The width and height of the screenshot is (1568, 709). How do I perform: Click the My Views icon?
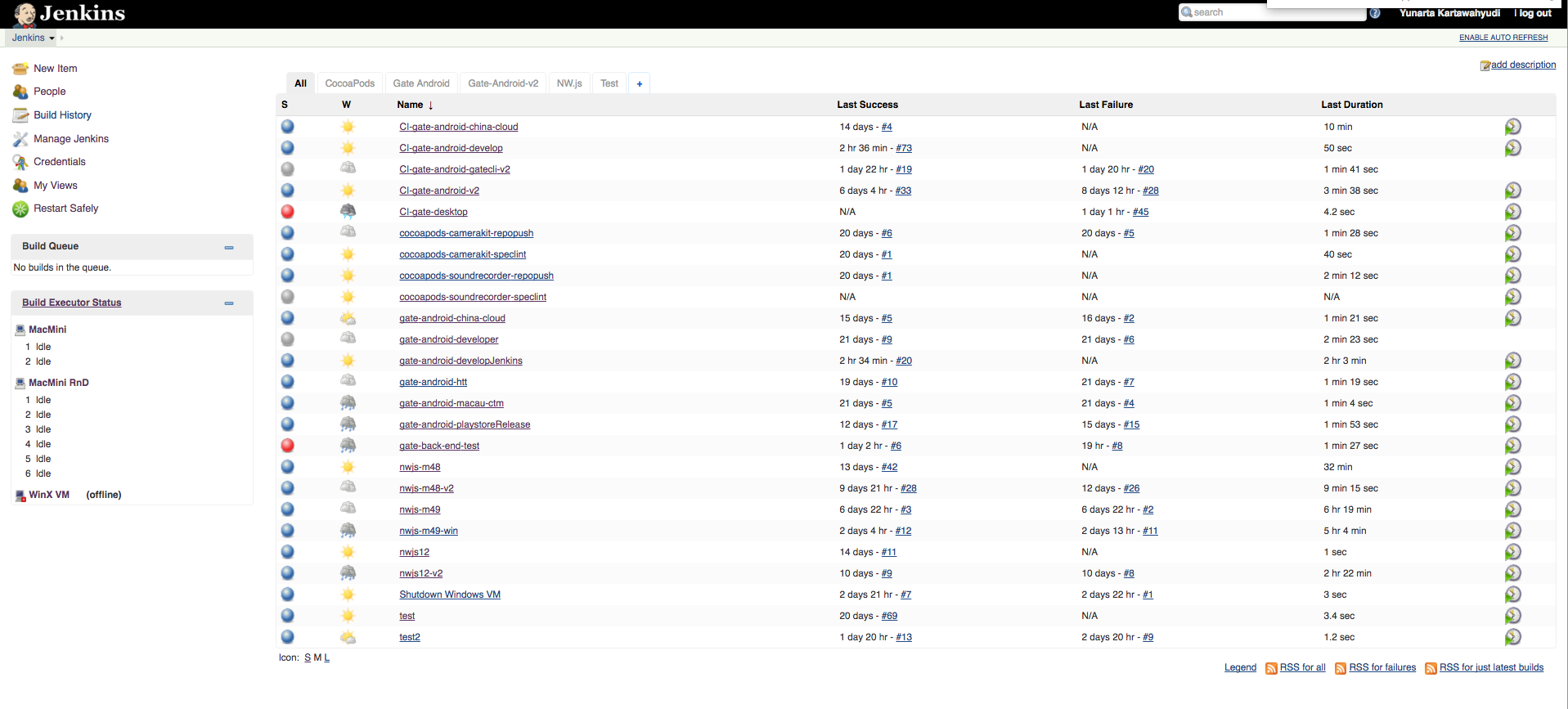(x=20, y=186)
